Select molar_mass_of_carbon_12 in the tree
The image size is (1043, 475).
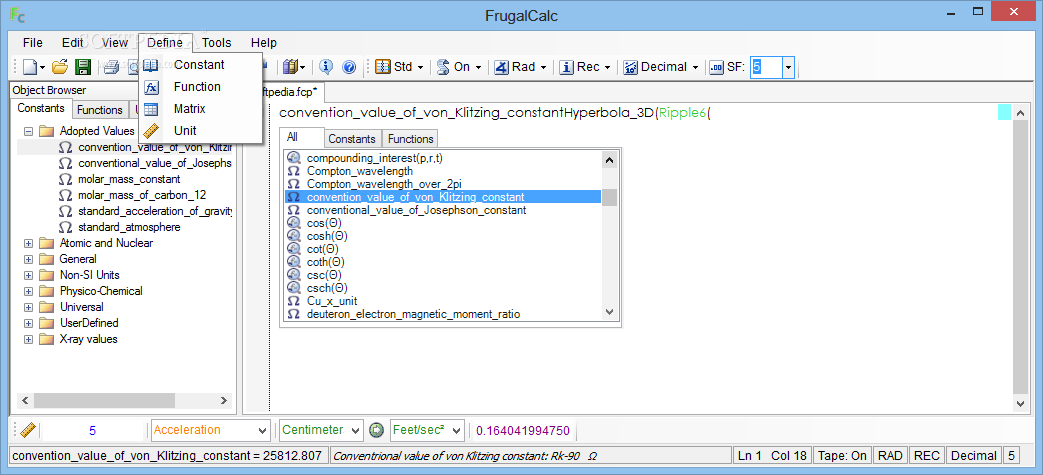(142, 195)
